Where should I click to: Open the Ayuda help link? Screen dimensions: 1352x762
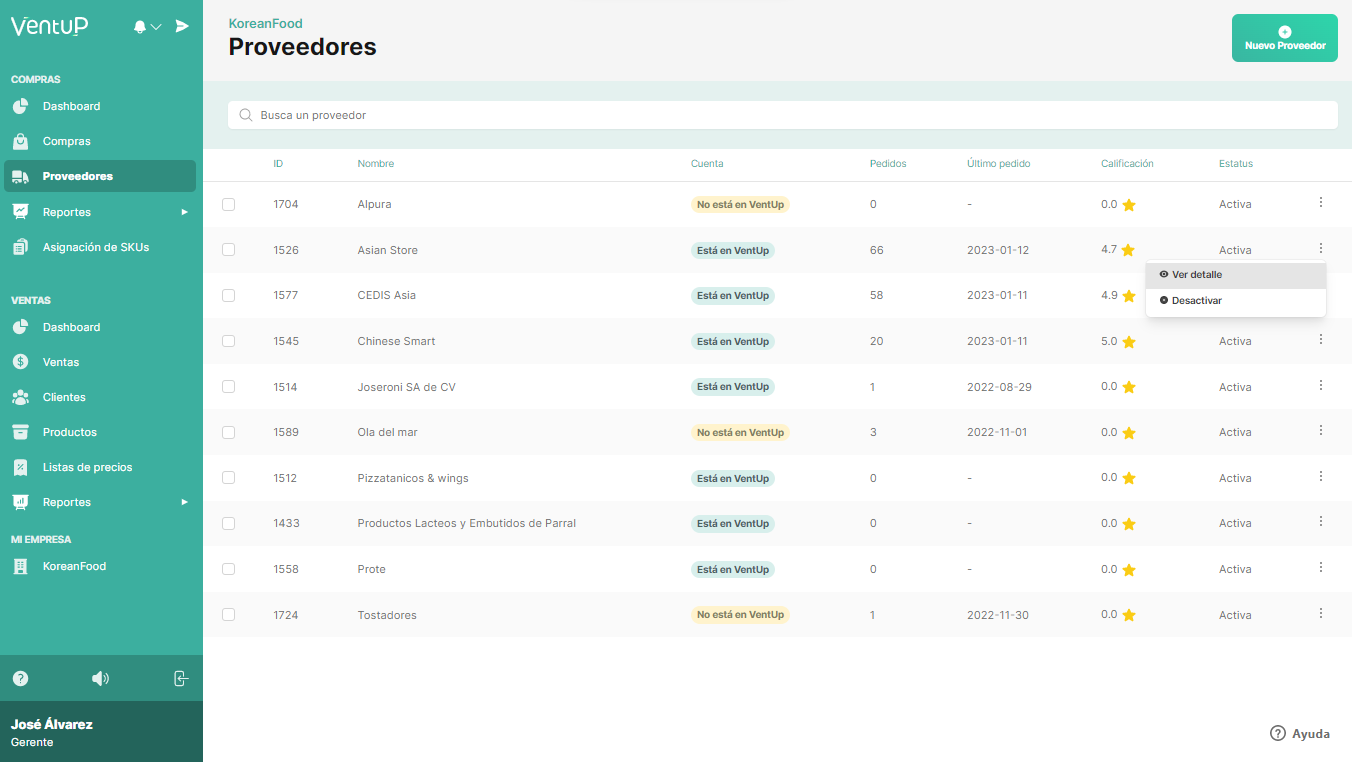[x=1300, y=734]
